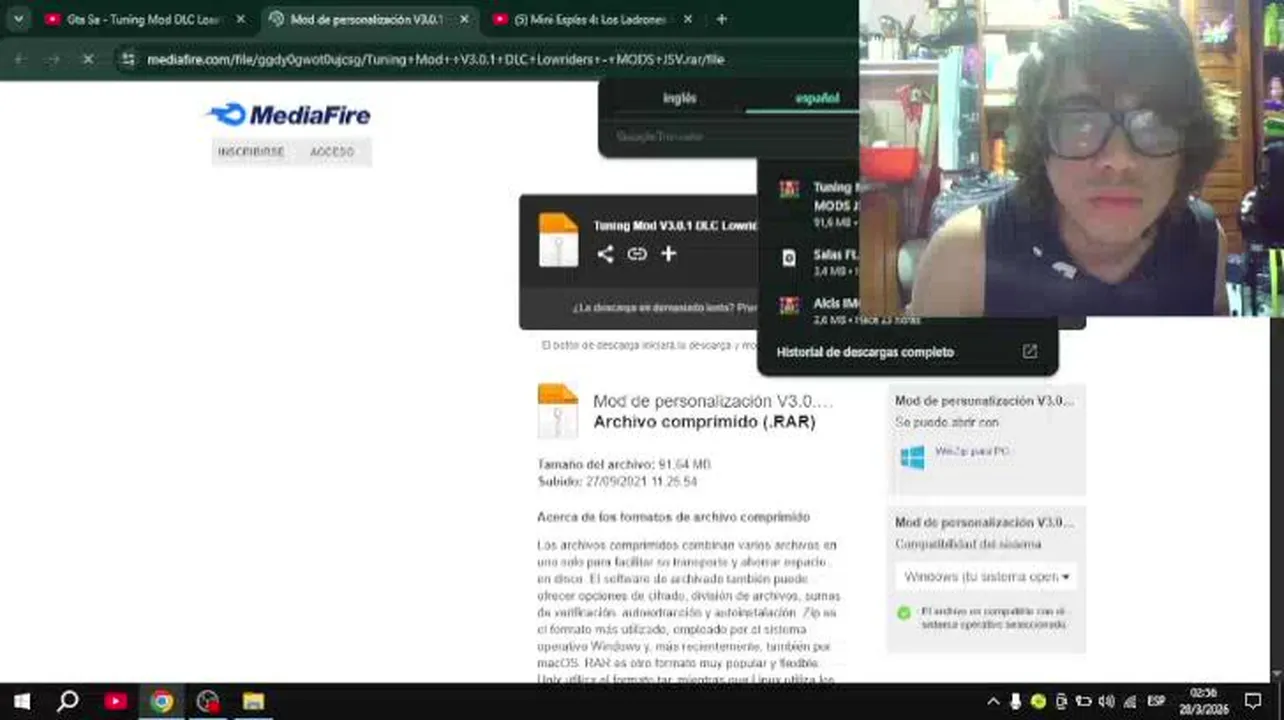The height and width of the screenshot is (720, 1284).
Task: Open Google Chrome from the taskbar
Action: click(161, 701)
